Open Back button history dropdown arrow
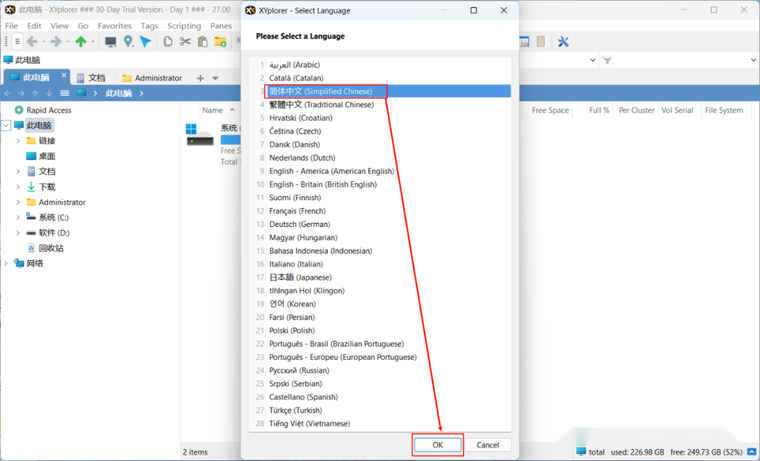This screenshot has width=760, height=461. click(44, 42)
